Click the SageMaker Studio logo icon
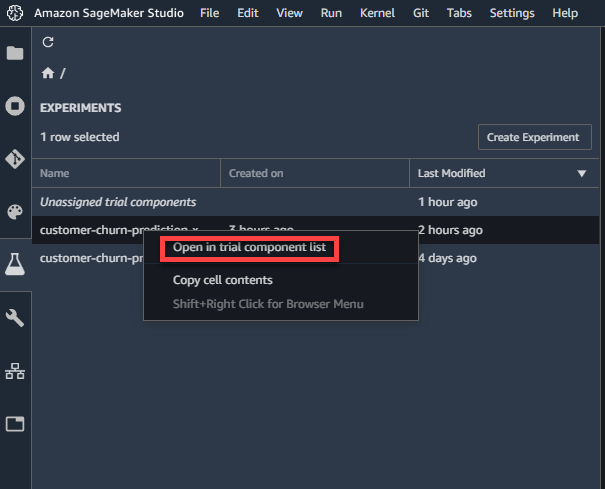 click(15, 13)
